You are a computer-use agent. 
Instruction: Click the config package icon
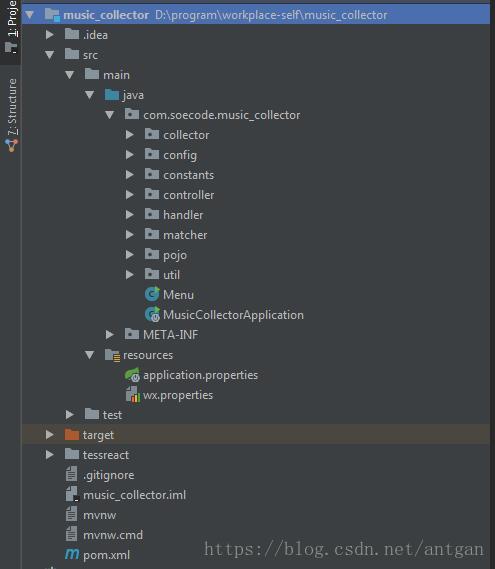[152, 154]
